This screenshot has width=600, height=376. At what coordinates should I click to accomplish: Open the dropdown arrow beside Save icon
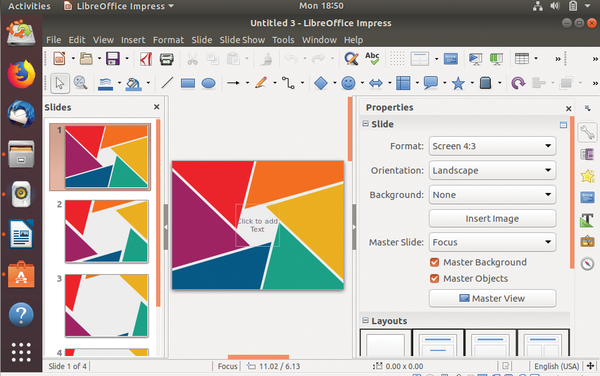[x=127, y=59]
